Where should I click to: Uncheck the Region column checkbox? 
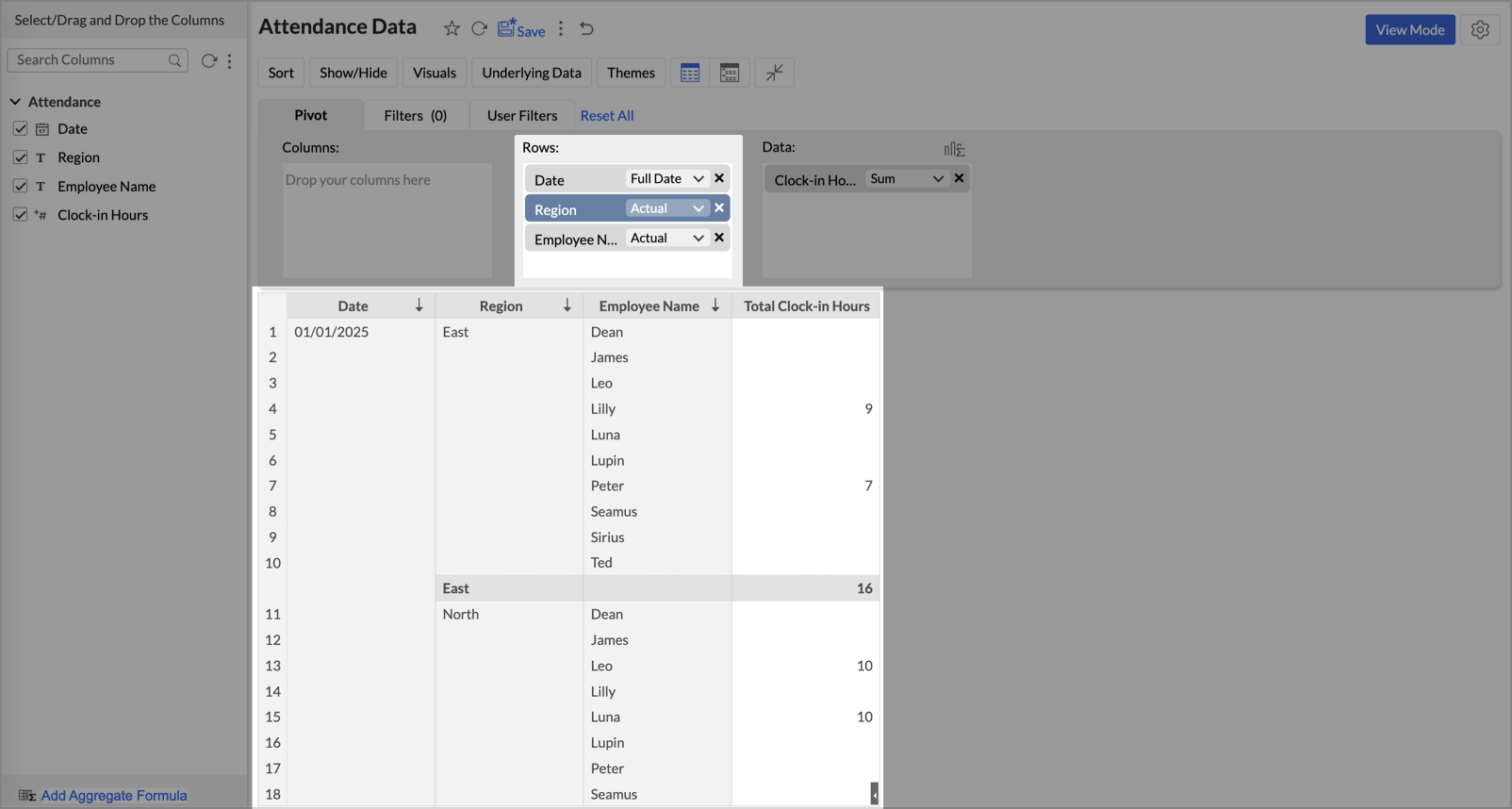point(20,157)
